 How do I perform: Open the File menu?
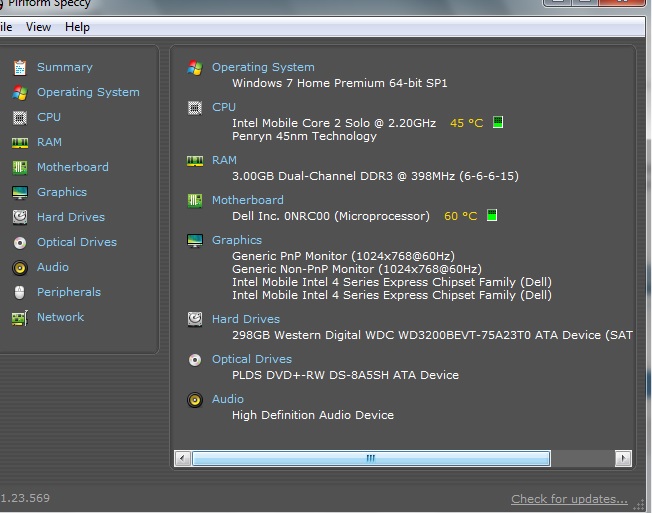6,27
